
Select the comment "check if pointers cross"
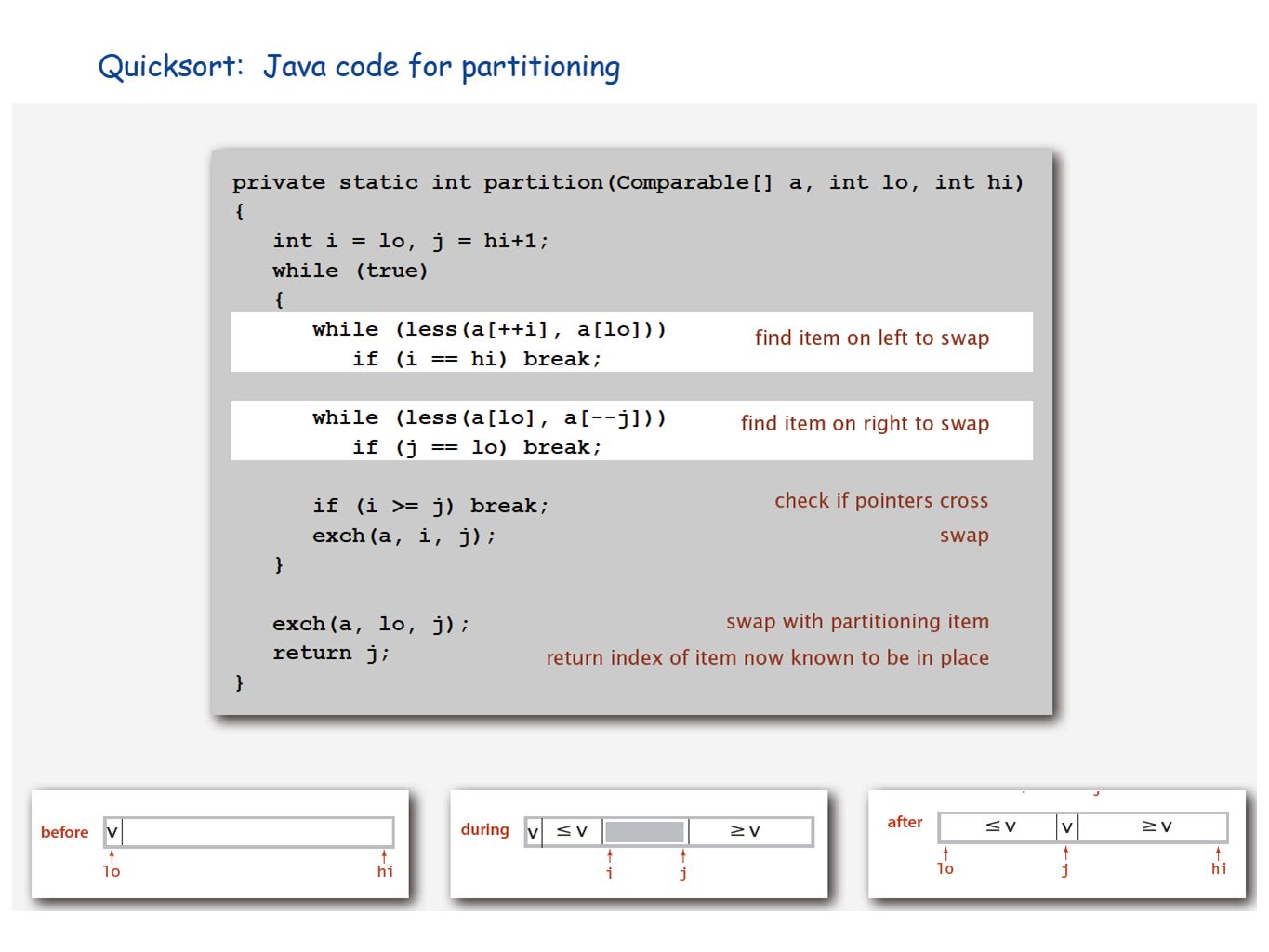pyautogui.click(x=881, y=500)
